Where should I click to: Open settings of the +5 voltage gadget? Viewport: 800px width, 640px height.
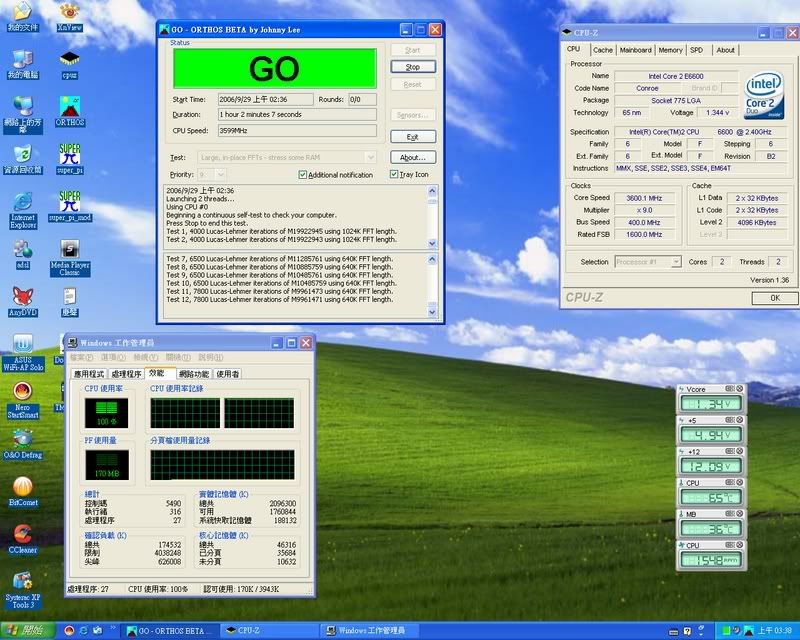tap(730, 420)
